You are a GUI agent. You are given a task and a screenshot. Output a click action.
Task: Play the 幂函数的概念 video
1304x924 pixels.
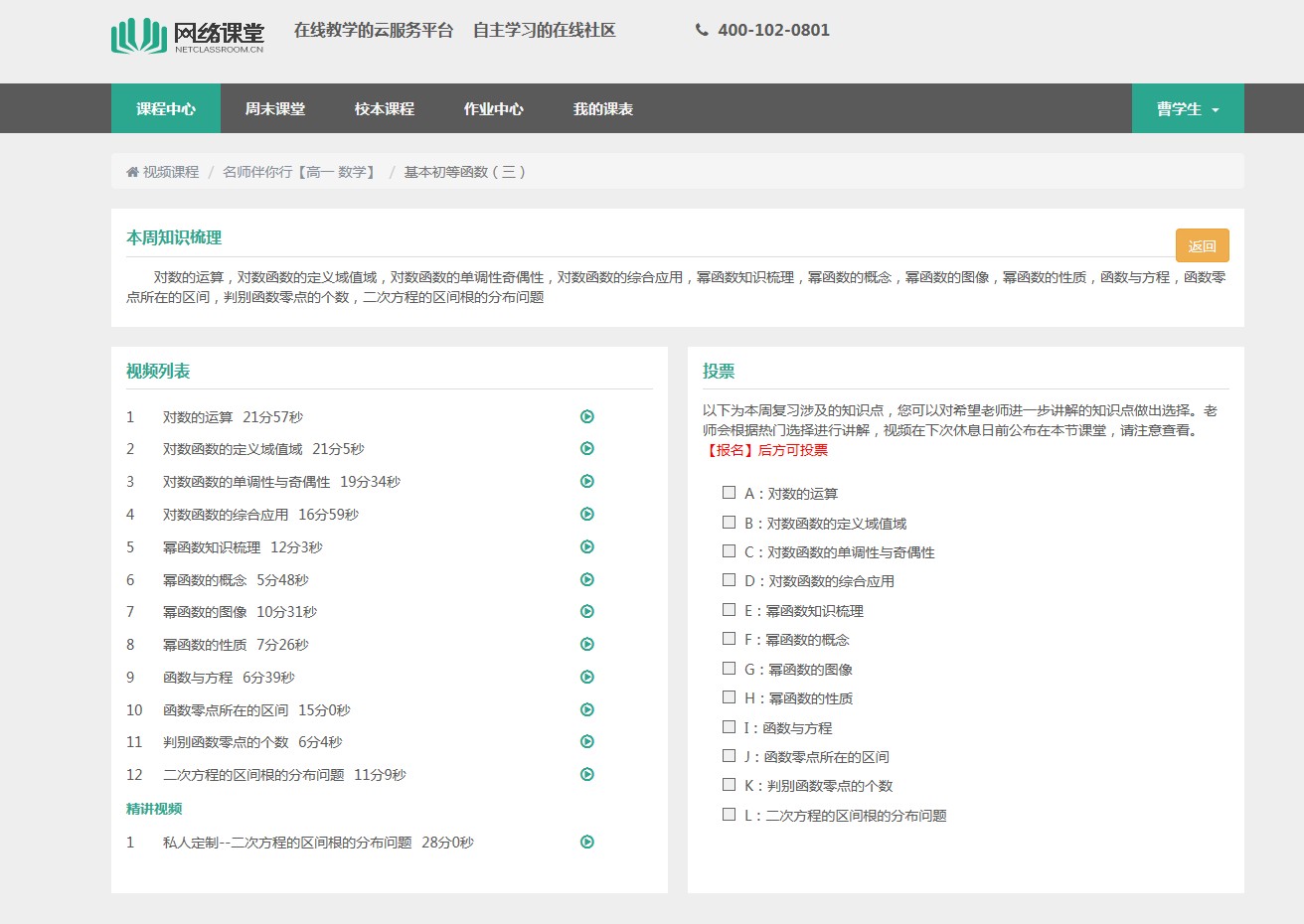click(587, 580)
